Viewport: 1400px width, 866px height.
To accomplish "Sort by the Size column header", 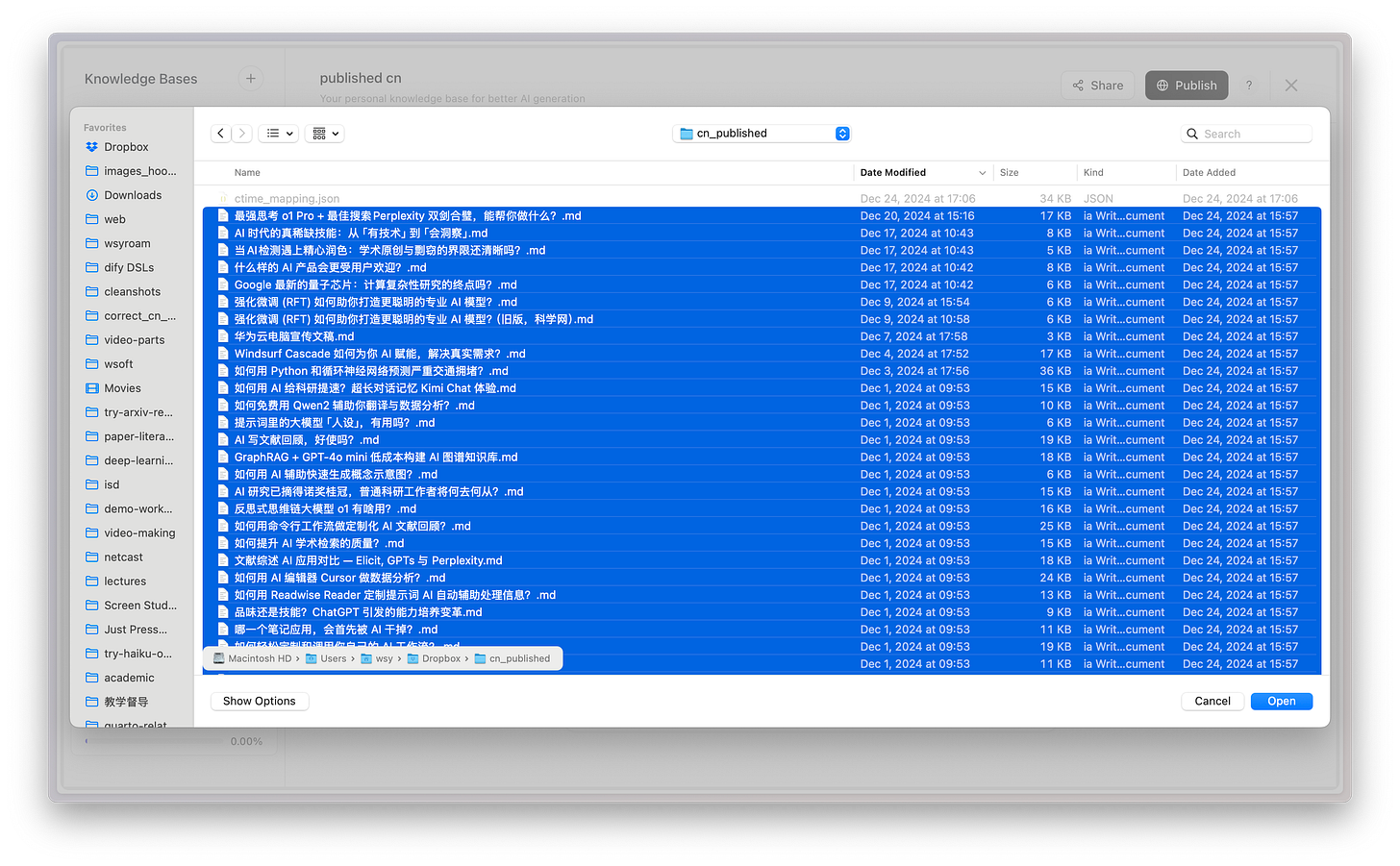I will click(1009, 173).
